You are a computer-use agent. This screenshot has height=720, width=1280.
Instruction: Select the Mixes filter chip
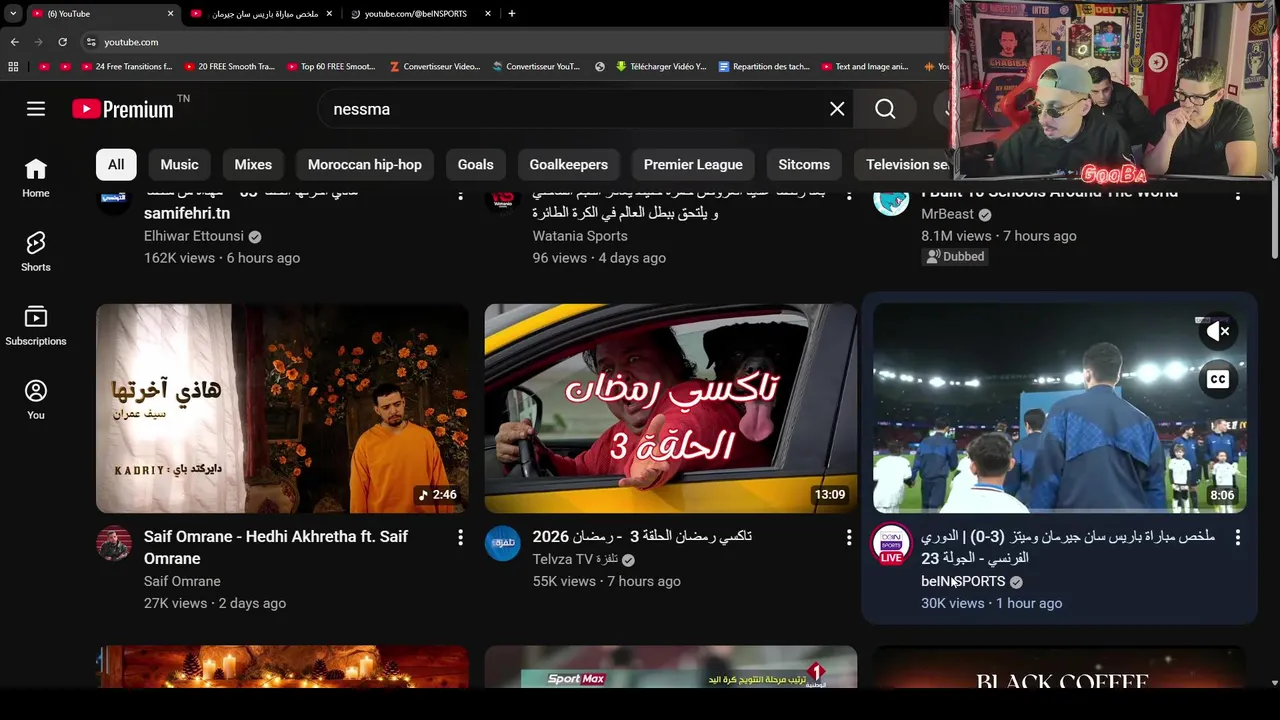point(253,164)
